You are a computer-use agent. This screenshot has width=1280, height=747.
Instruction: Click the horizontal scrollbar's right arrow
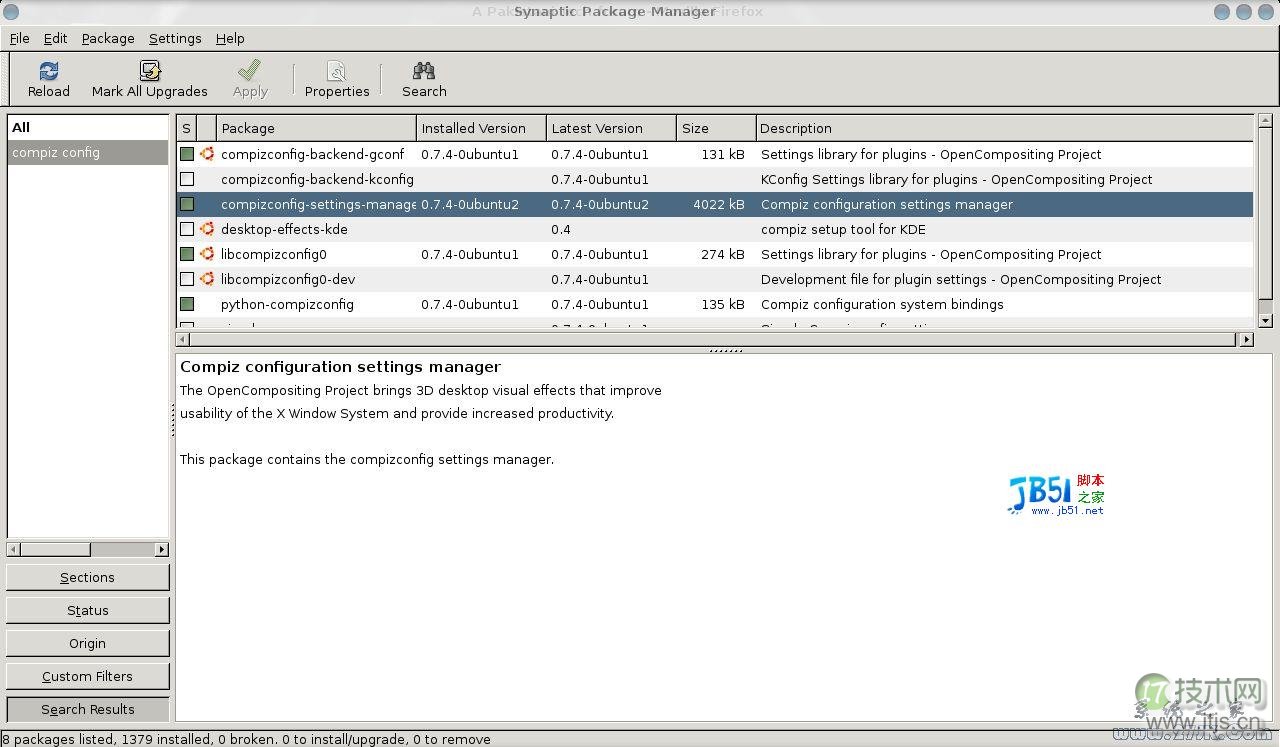1245,339
